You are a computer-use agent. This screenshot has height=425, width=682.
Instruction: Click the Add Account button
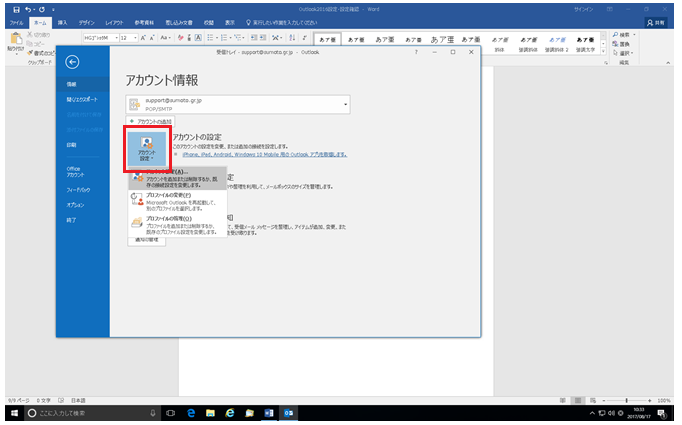(150, 121)
